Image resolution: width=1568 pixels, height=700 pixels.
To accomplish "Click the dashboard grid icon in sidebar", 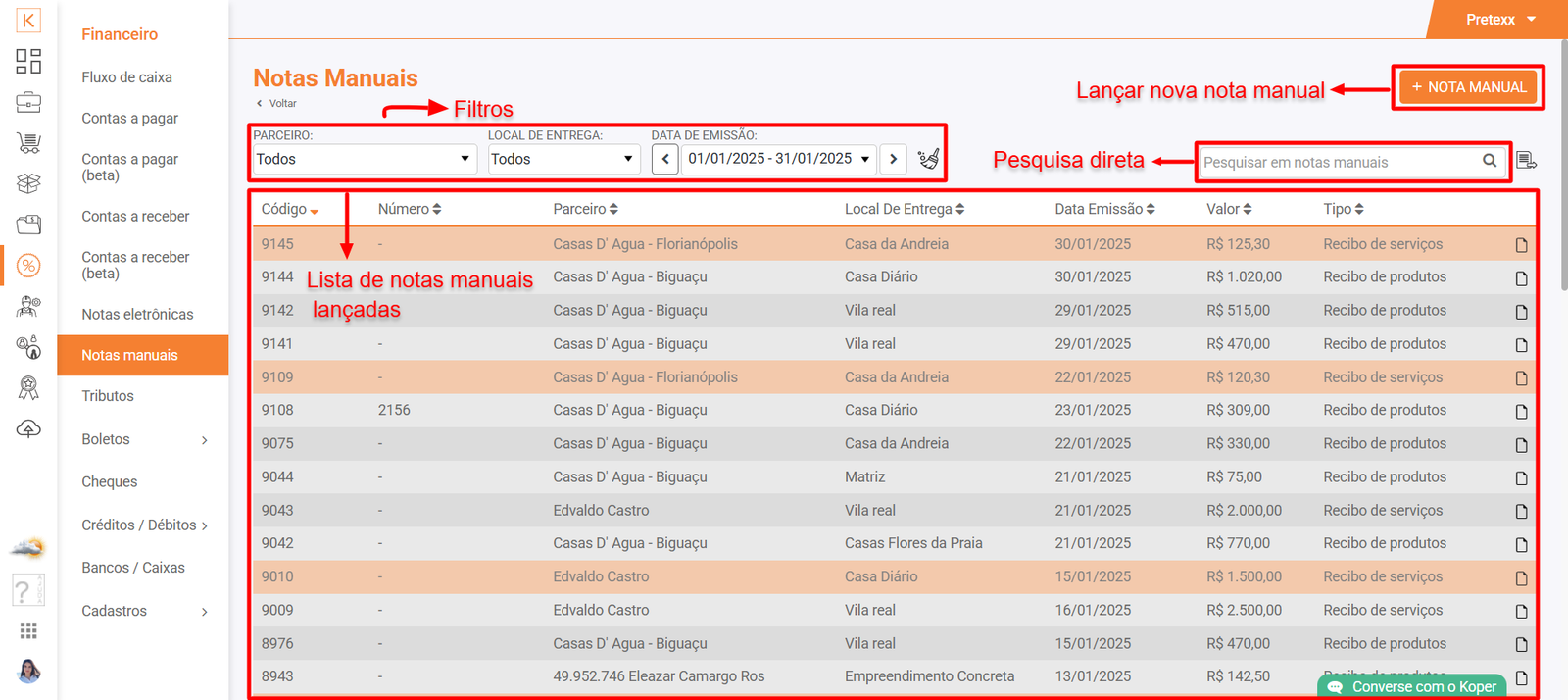I will click(x=28, y=61).
